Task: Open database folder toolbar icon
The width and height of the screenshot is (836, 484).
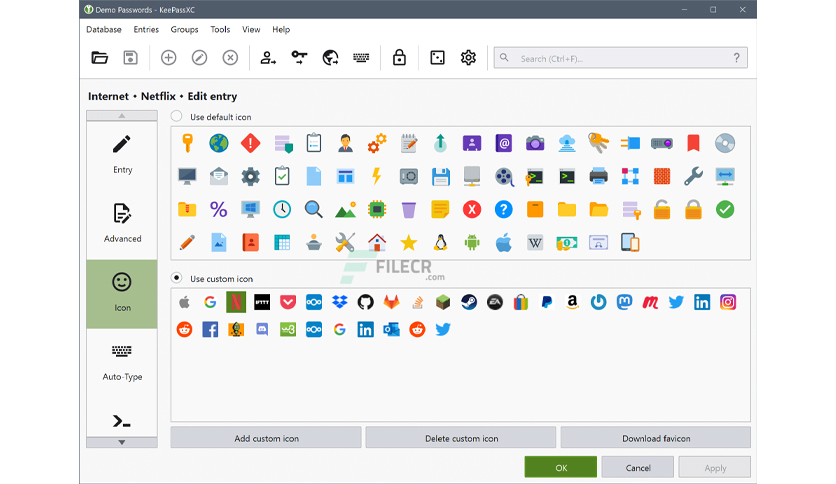Action: [100, 58]
